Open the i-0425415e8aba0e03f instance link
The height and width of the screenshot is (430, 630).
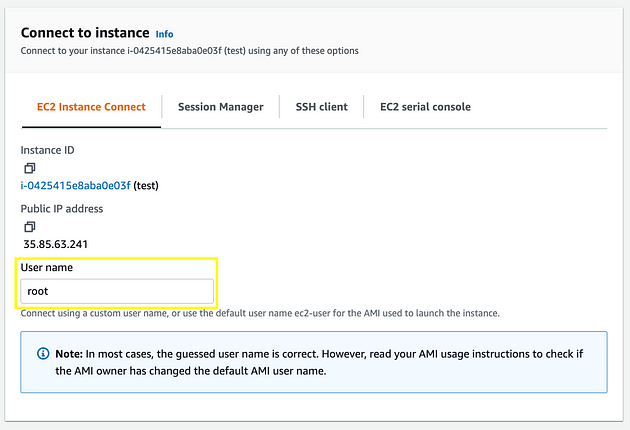pyautogui.click(x=76, y=185)
